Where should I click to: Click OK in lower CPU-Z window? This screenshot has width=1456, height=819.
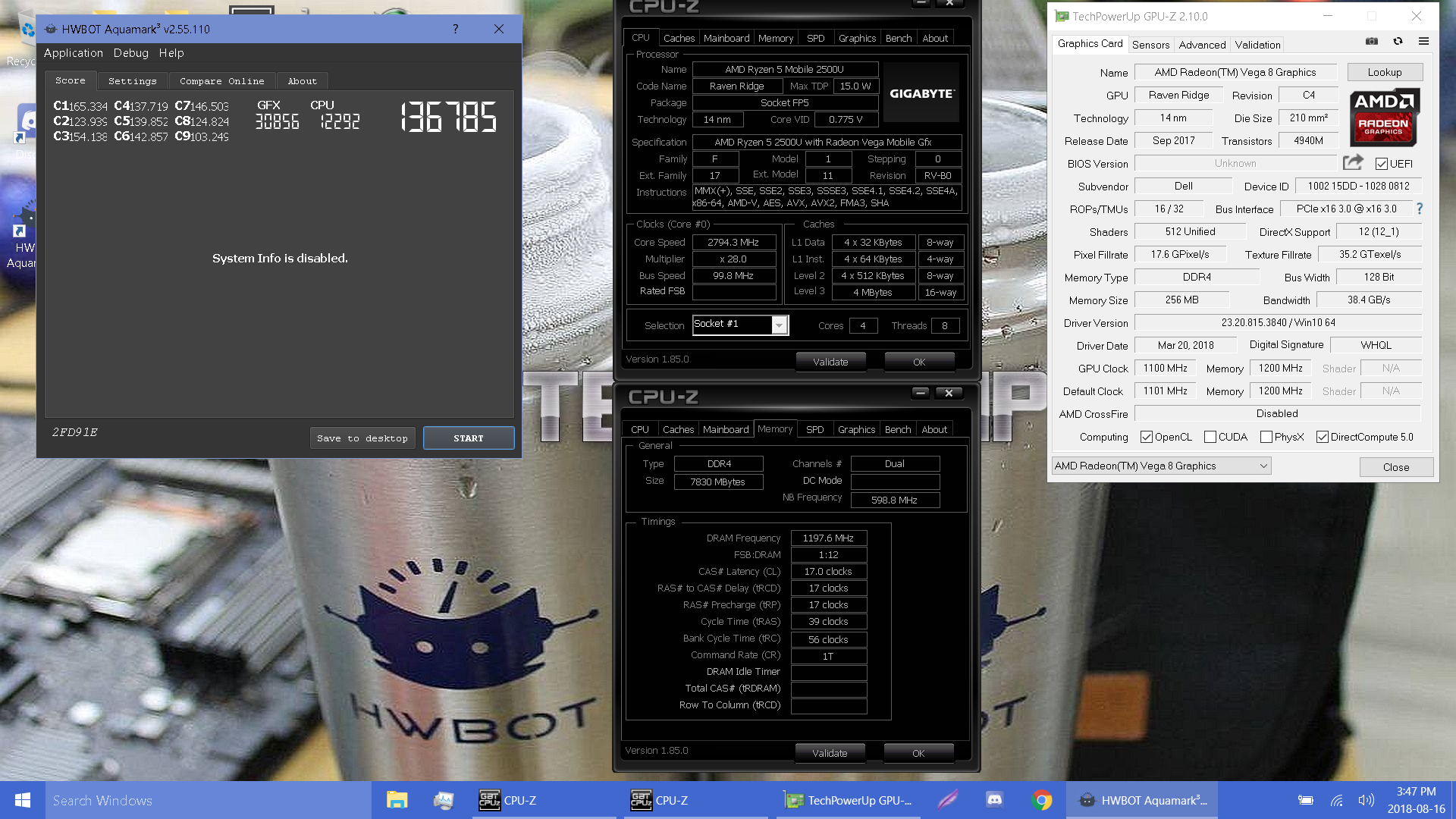[x=918, y=753]
